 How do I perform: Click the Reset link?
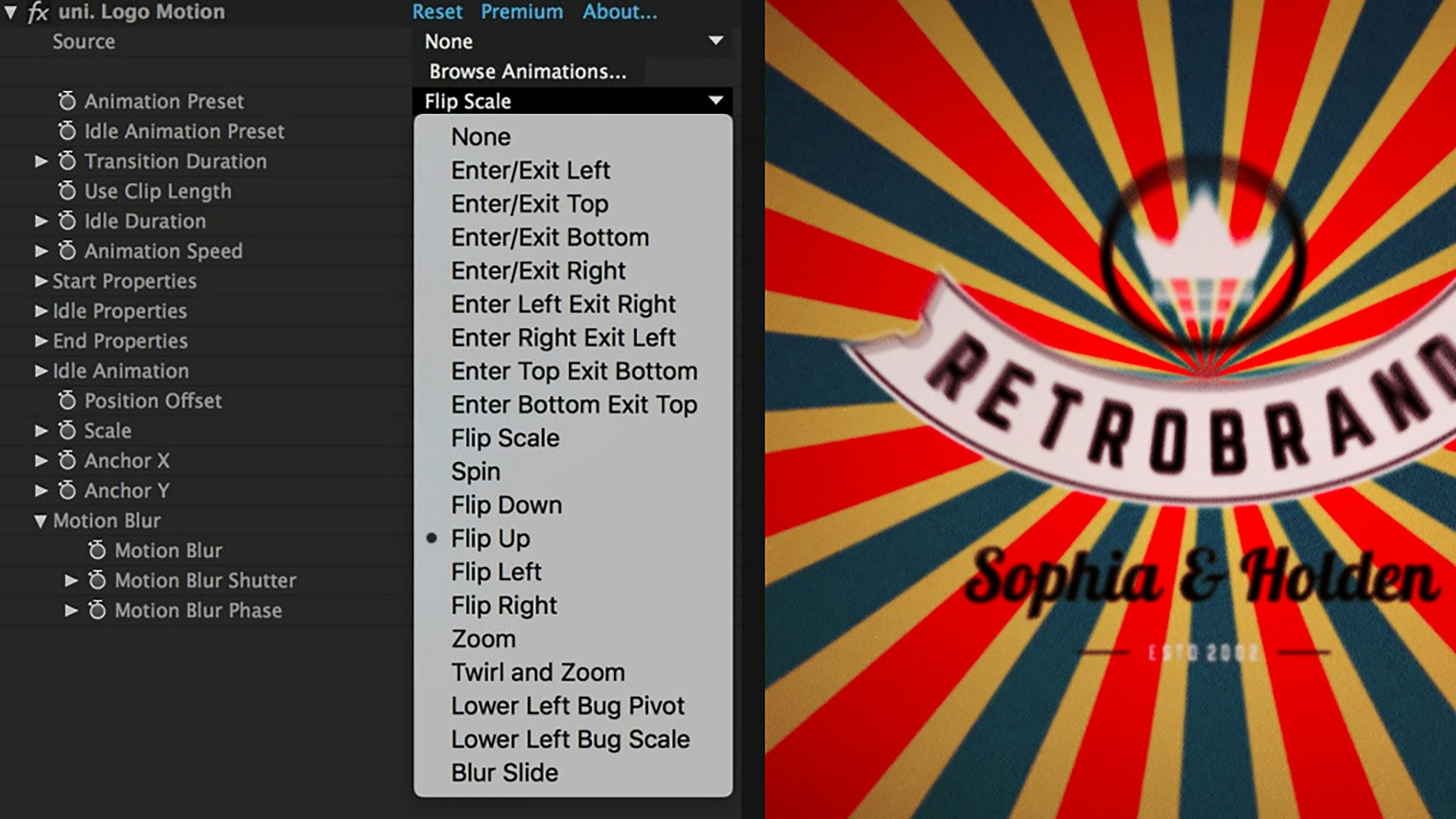click(x=437, y=12)
